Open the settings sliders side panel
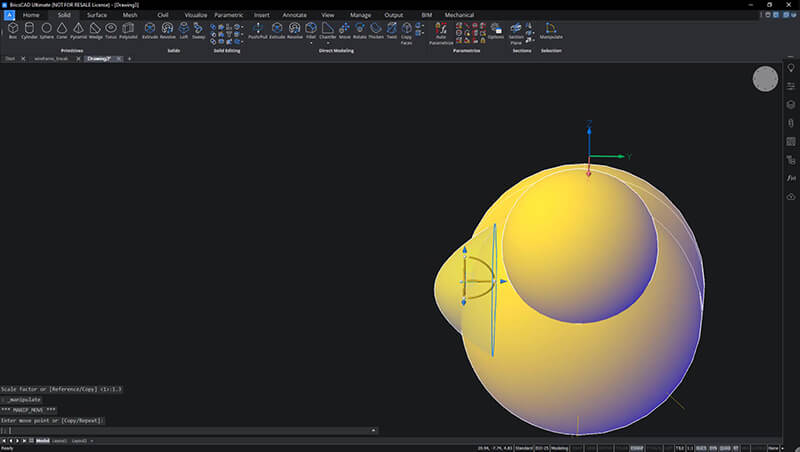This screenshot has height=452, width=800. point(791,86)
